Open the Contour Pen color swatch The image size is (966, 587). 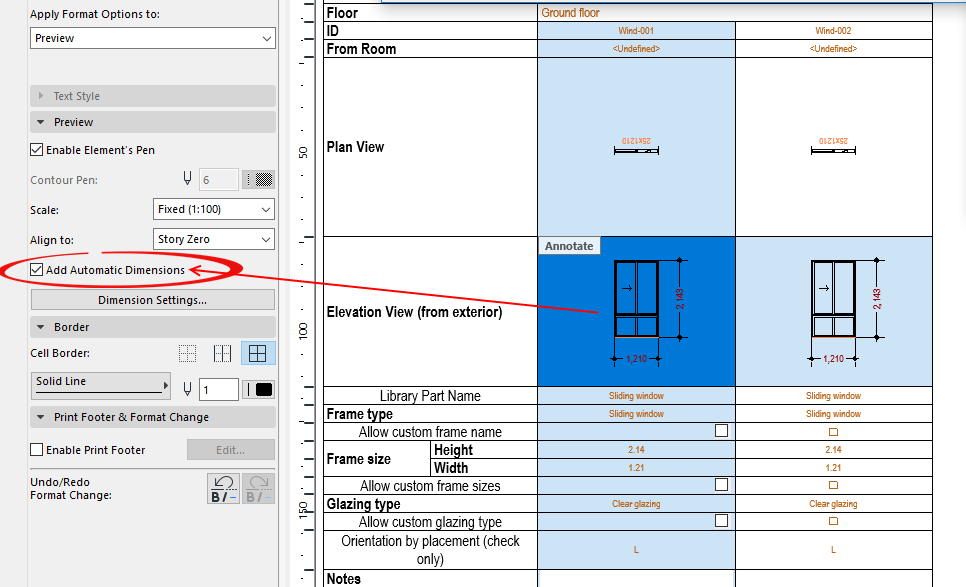258,180
